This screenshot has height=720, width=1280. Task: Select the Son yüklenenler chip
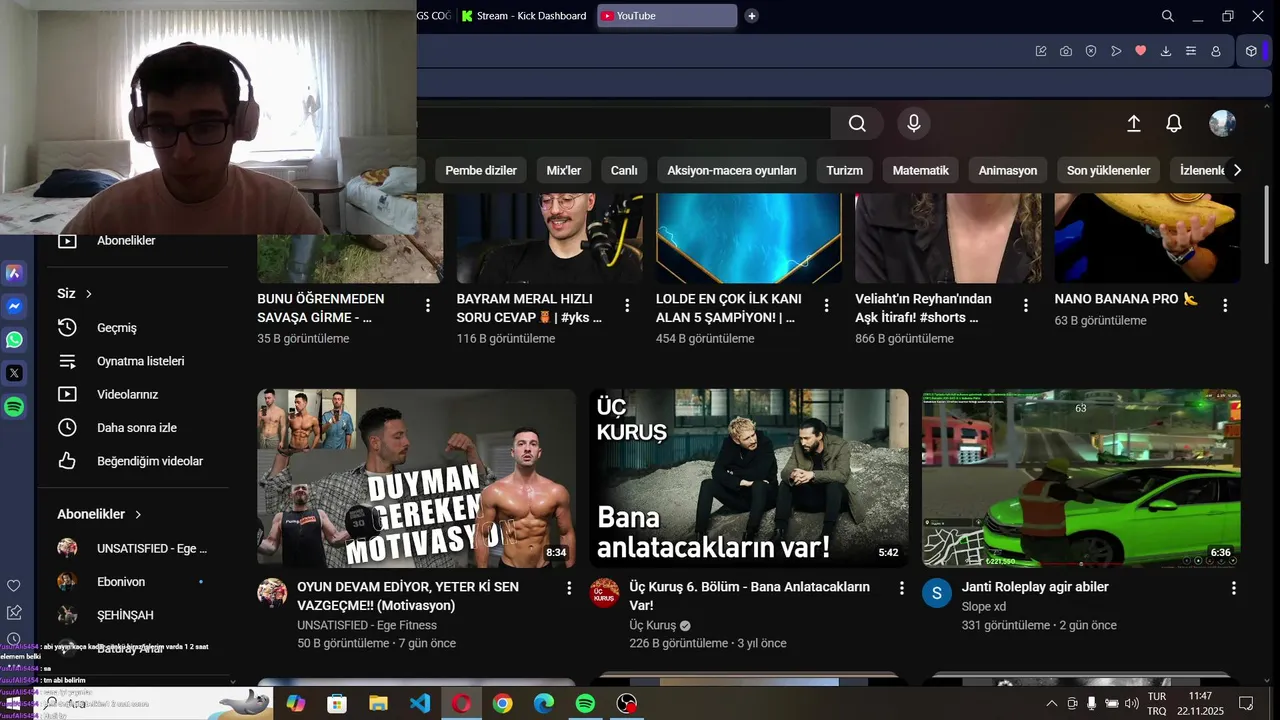pos(1108,170)
